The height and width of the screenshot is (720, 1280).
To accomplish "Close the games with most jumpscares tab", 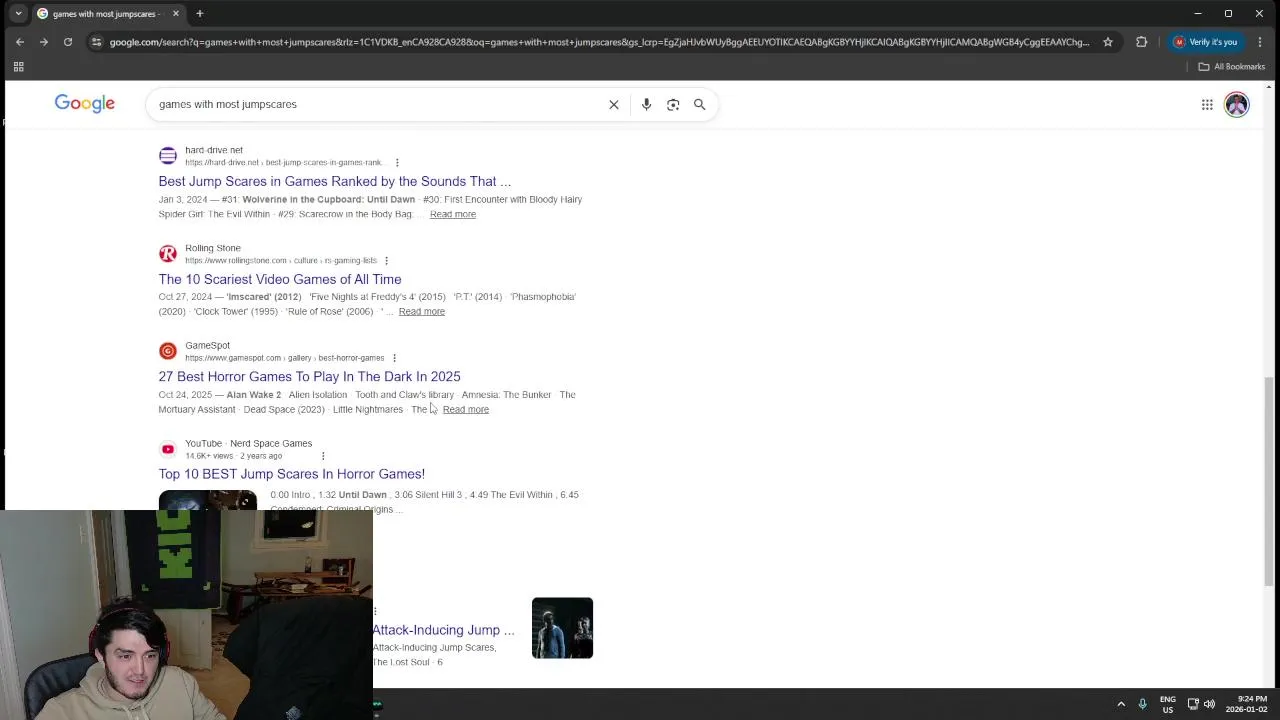I will pyautogui.click(x=176, y=13).
